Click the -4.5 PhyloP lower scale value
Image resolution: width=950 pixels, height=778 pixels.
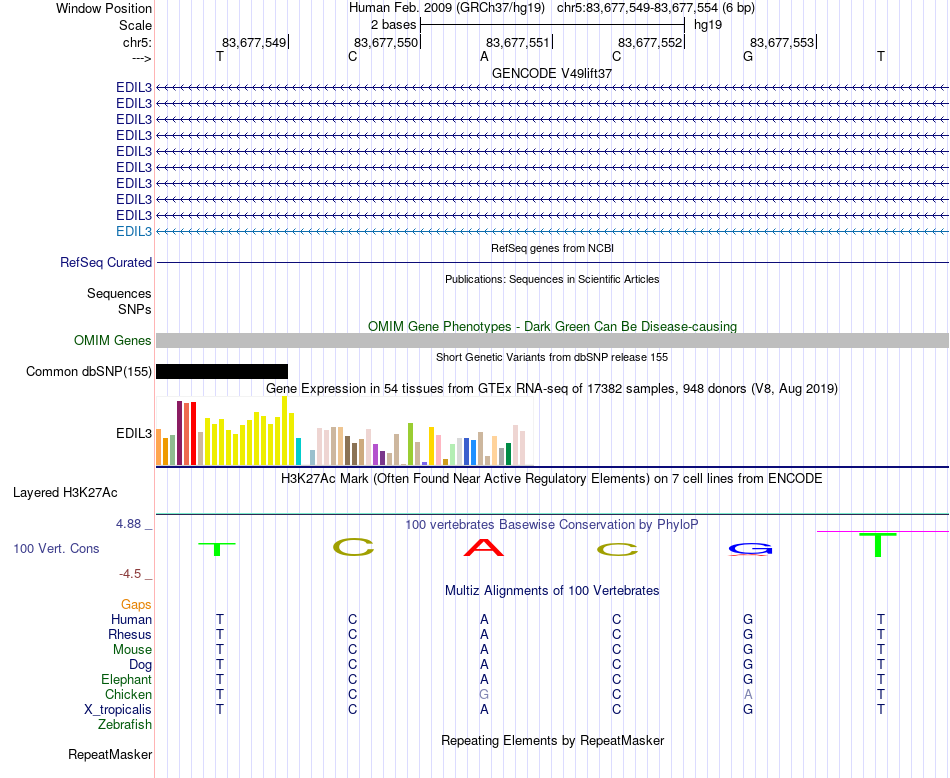click(x=130, y=574)
